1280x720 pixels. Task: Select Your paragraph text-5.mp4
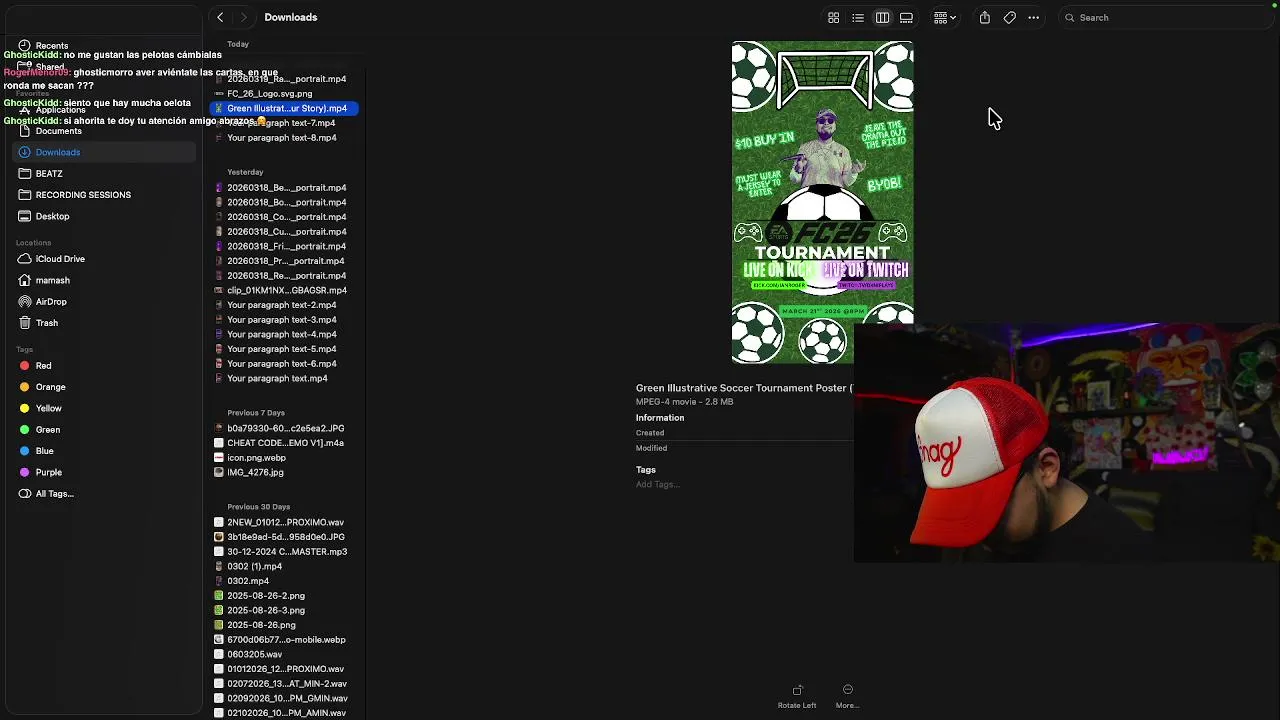click(284, 349)
